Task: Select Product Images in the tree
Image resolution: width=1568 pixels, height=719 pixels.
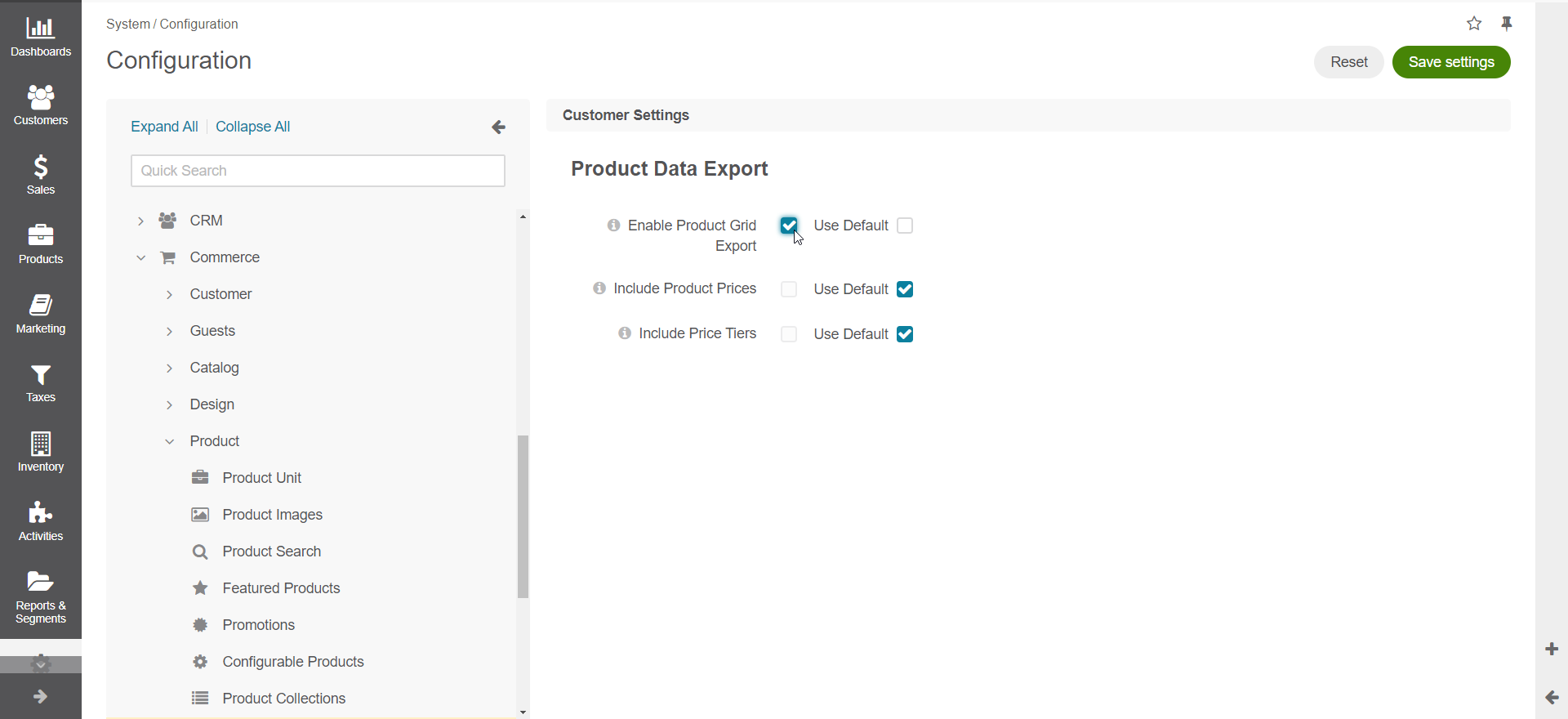Action: tap(272, 515)
